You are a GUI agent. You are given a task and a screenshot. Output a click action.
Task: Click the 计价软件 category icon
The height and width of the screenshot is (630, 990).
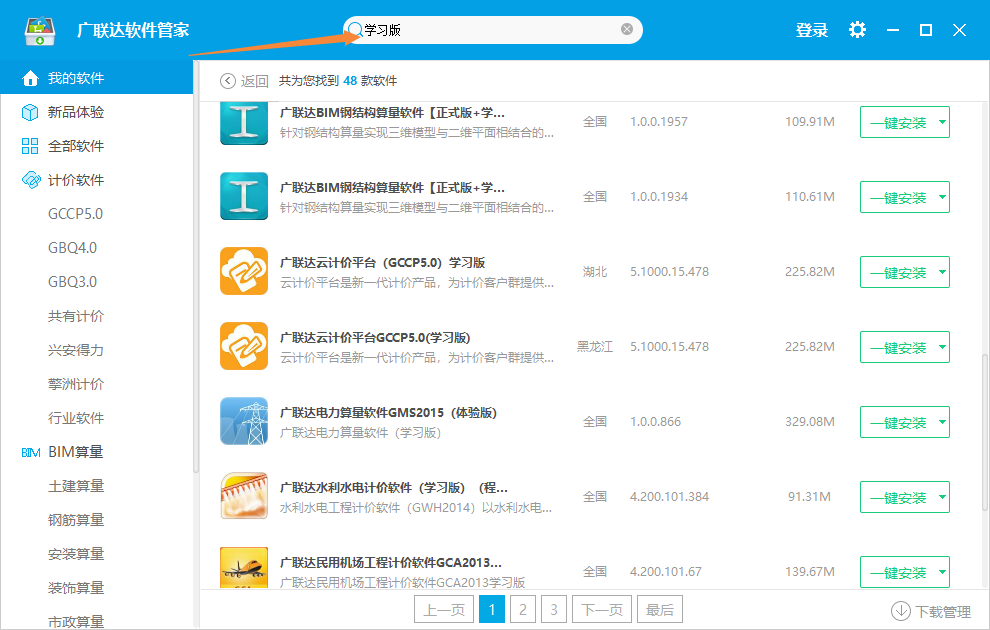pyautogui.click(x=30, y=180)
